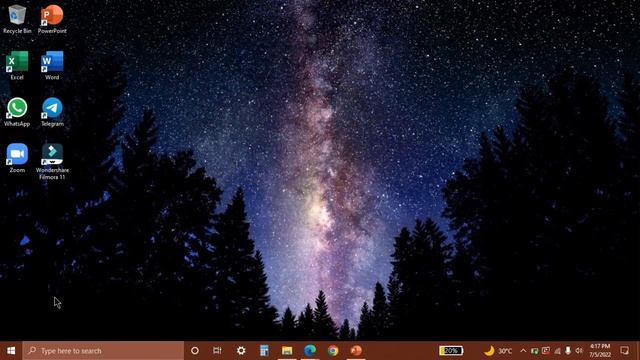The width and height of the screenshot is (640, 360).
Task: Open the Calculator taskbar icon
Action: [264, 351]
